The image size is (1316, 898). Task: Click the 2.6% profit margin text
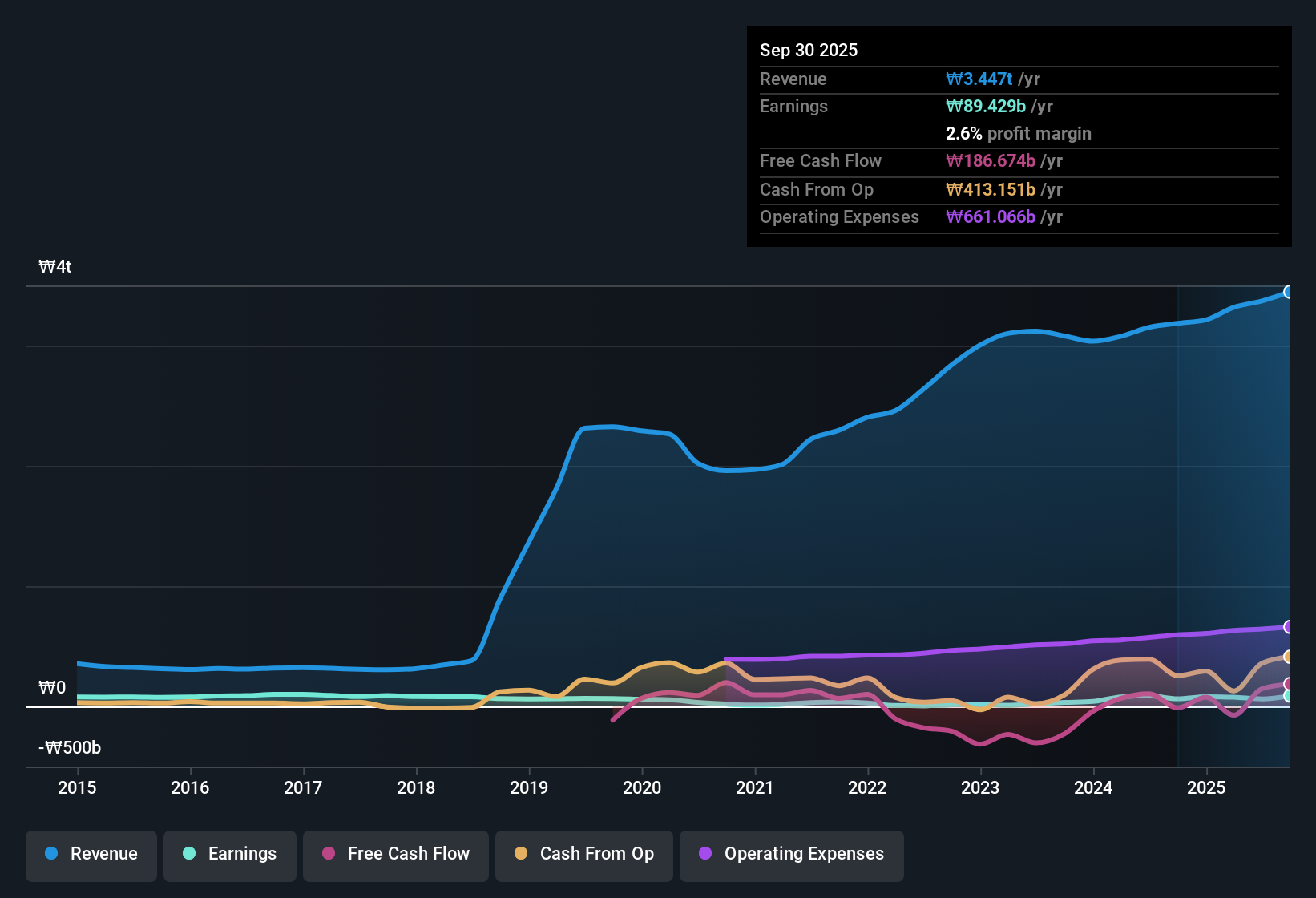pyautogui.click(x=1019, y=134)
